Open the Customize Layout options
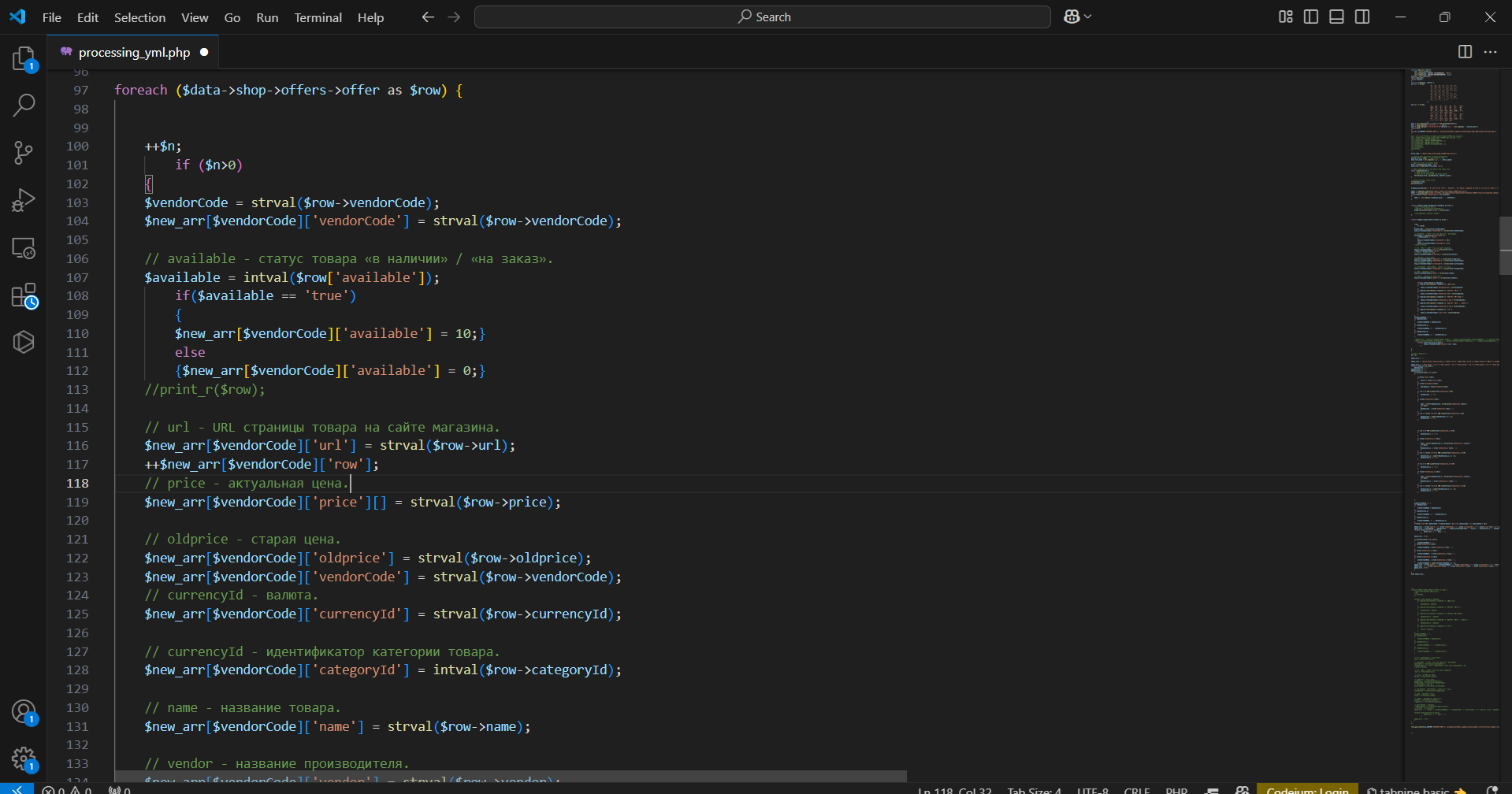Screen dimensions: 1512x794 [x=1285, y=17]
